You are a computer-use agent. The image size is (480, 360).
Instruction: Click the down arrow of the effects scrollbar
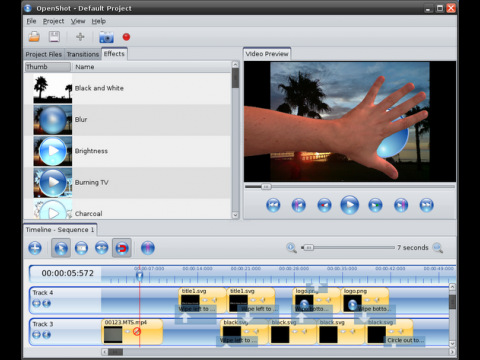[235, 215]
